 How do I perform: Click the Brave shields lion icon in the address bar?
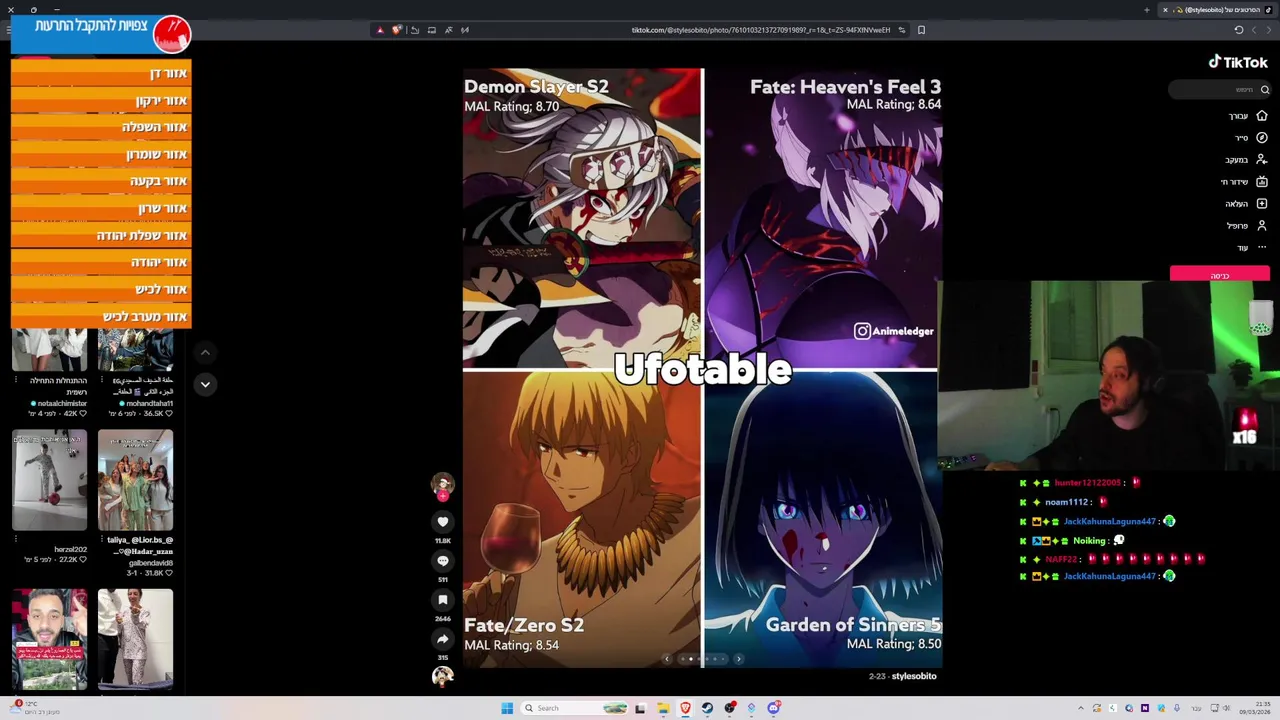pos(397,30)
